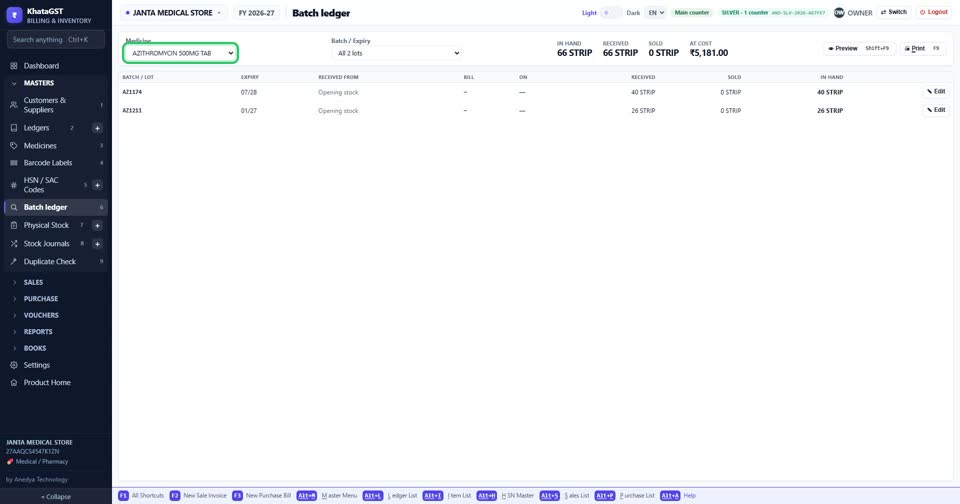Image resolution: width=960 pixels, height=504 pixels.
Task: Open Ledgers list
Action: click(x=47, y=128)
